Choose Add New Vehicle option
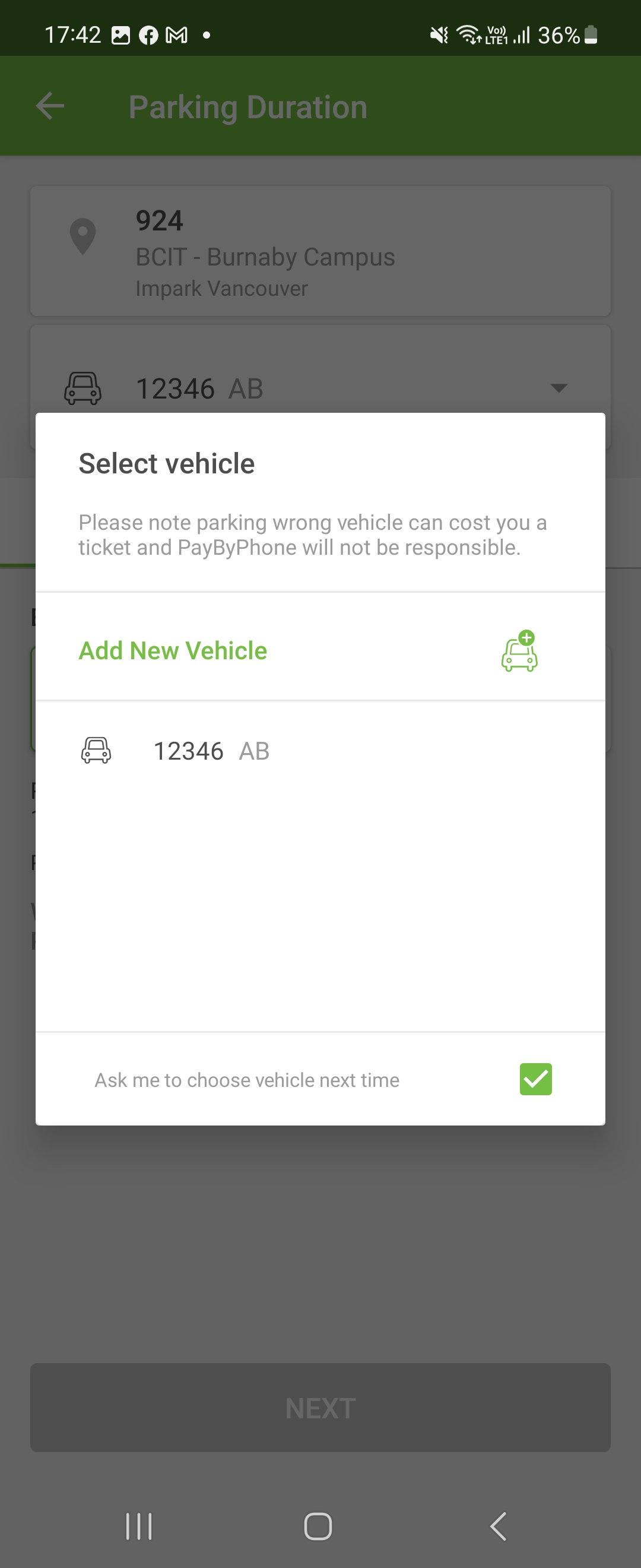This screenshot has height=1568, width=641. pyautogui.click(x=173, y=651)
